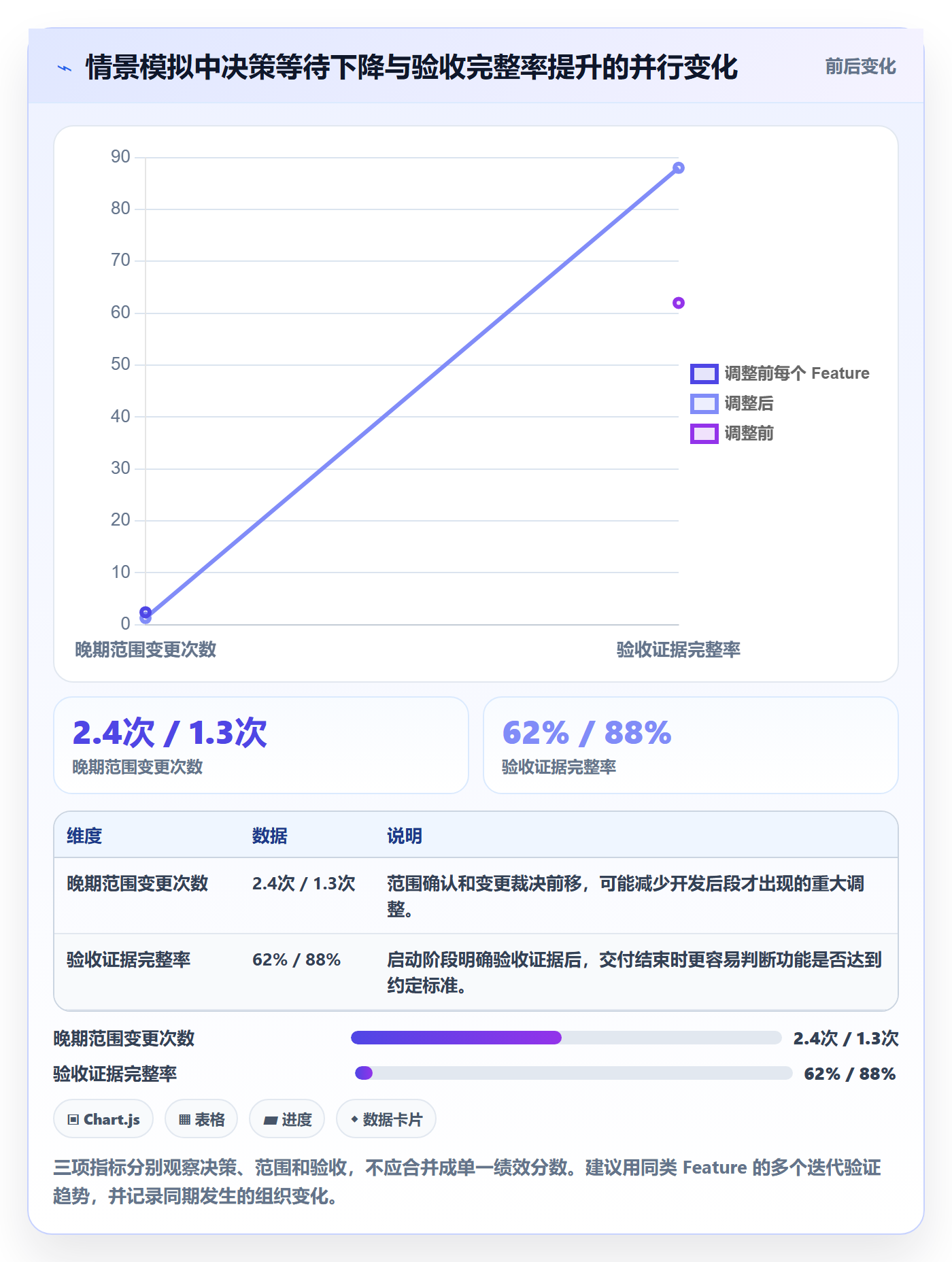Click the 2.4次 / 1.3次 data card value
952x1262 pixels.
coord(169,733)
